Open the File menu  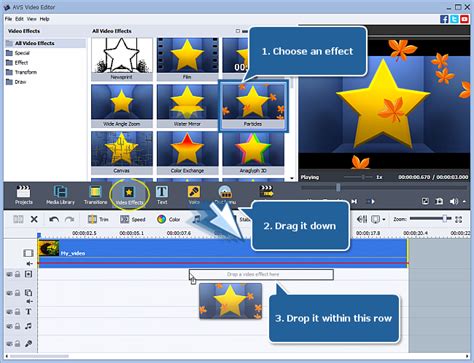click(8, 19)
